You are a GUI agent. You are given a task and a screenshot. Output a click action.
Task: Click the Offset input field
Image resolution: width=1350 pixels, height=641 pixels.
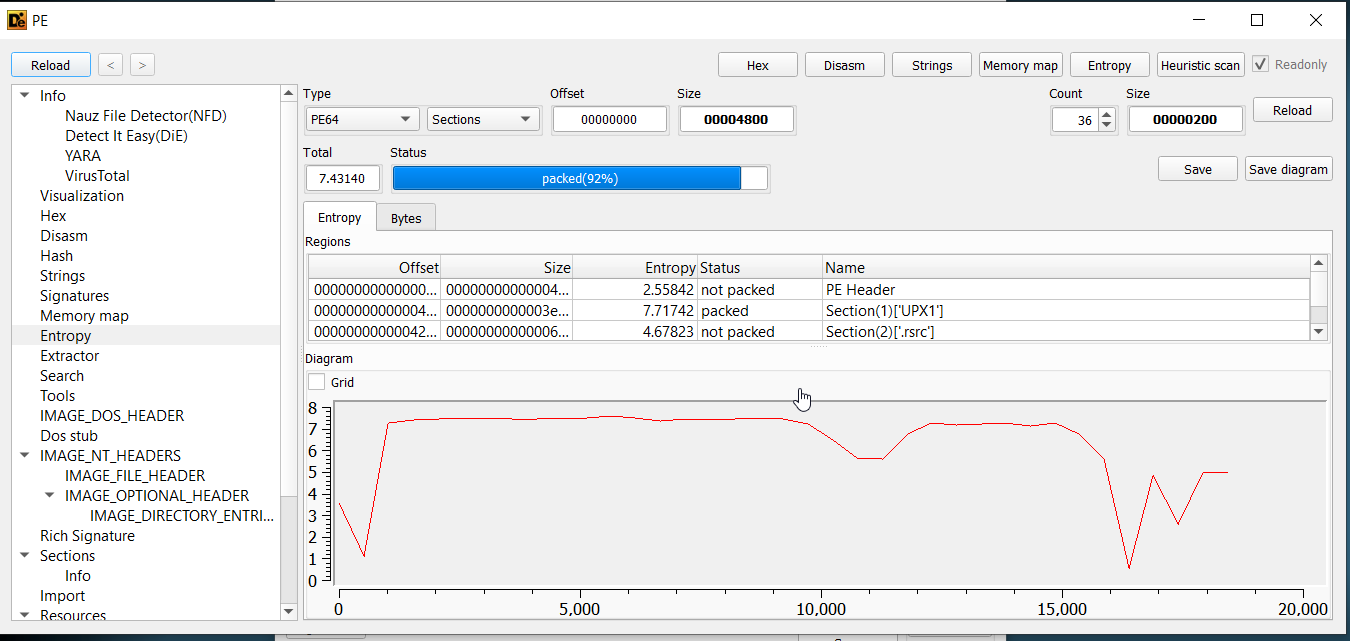(x=609, y=119)
